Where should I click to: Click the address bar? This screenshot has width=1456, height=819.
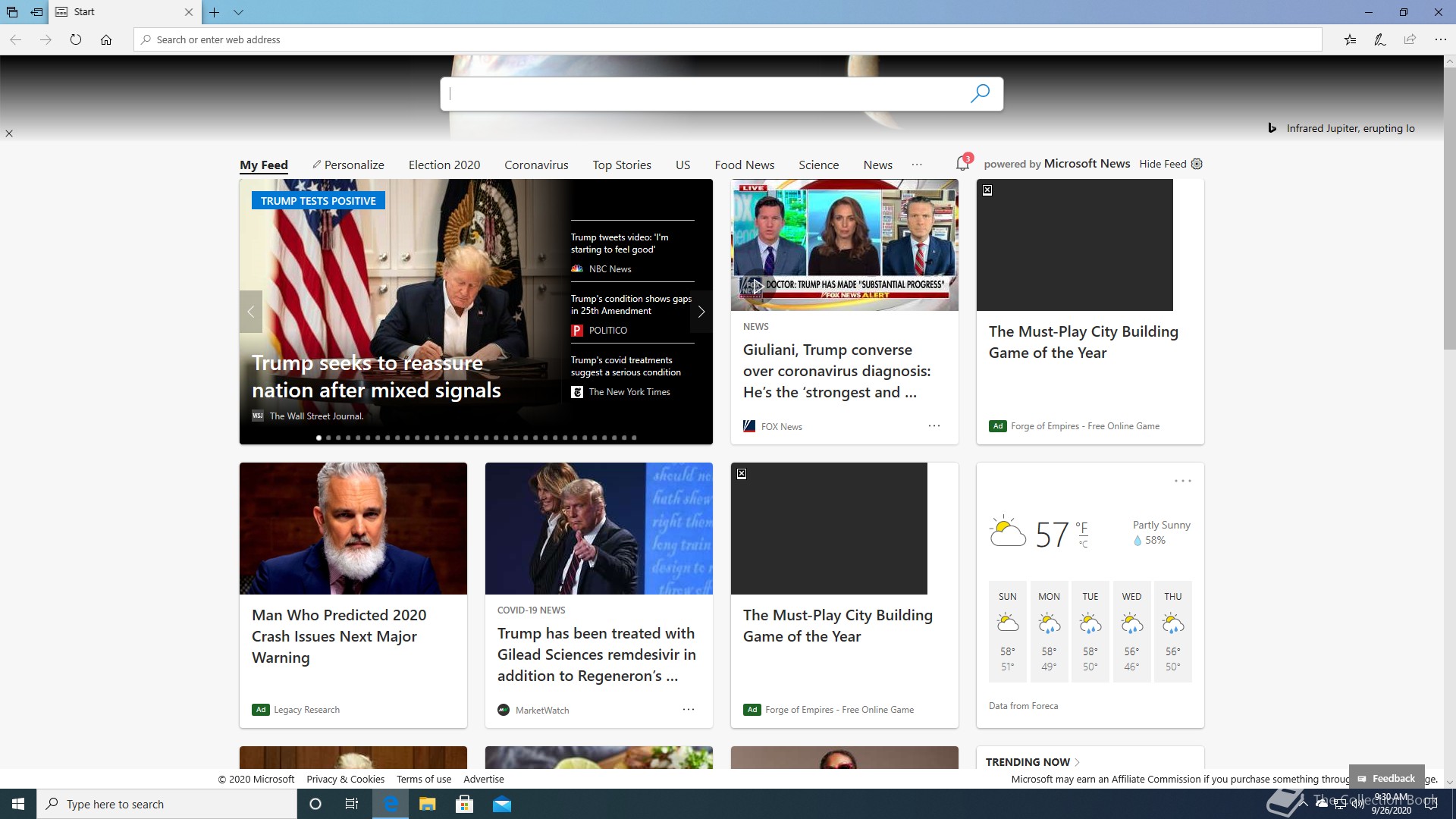click(728, 39)
